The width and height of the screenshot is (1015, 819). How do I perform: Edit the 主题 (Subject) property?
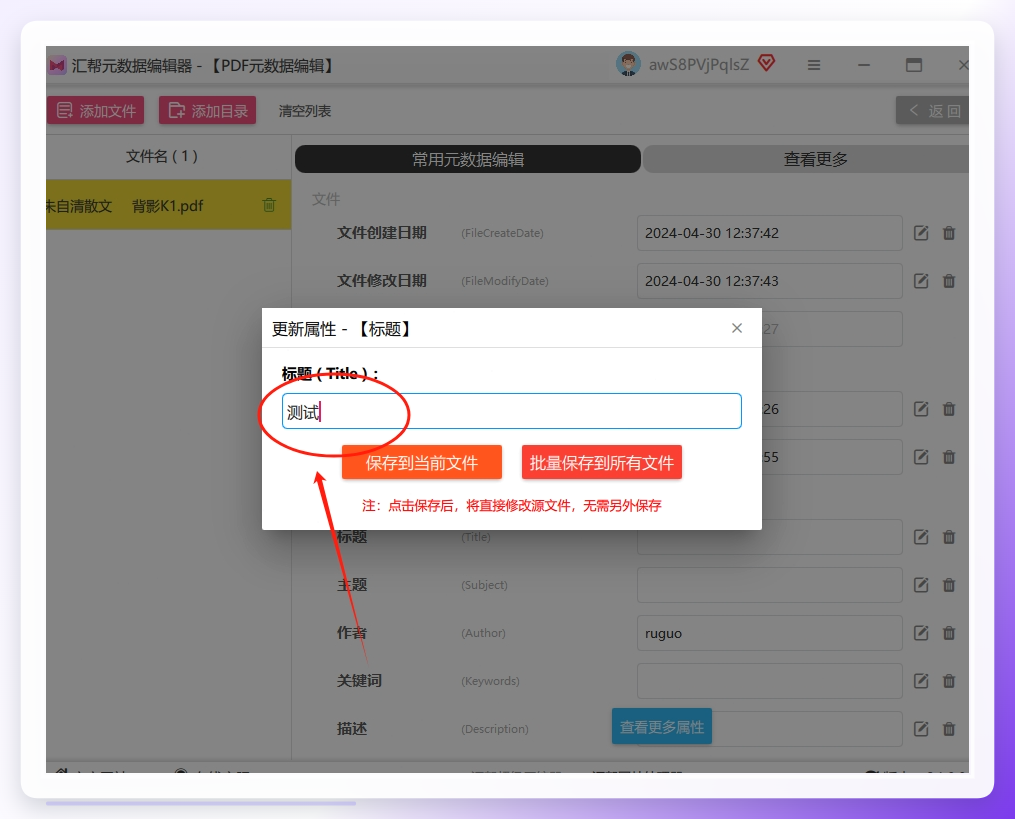921,585
